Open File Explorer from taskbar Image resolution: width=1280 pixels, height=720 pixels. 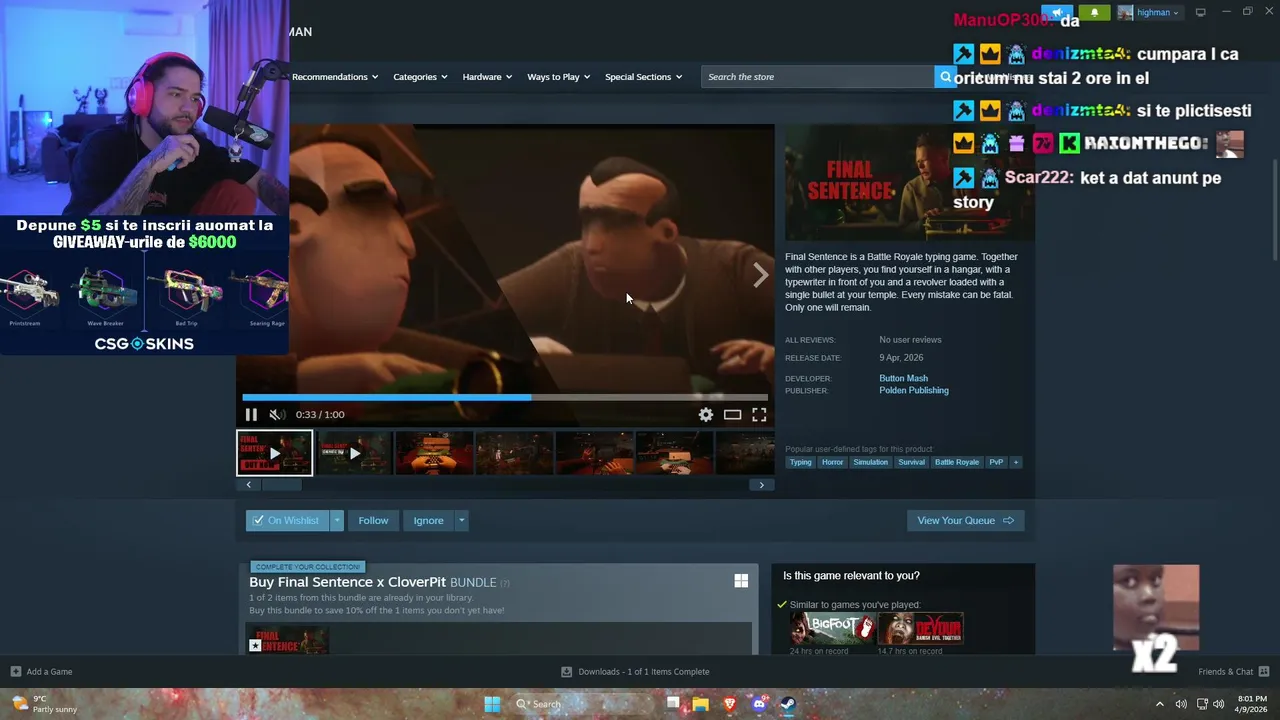[x=701, y=704]
